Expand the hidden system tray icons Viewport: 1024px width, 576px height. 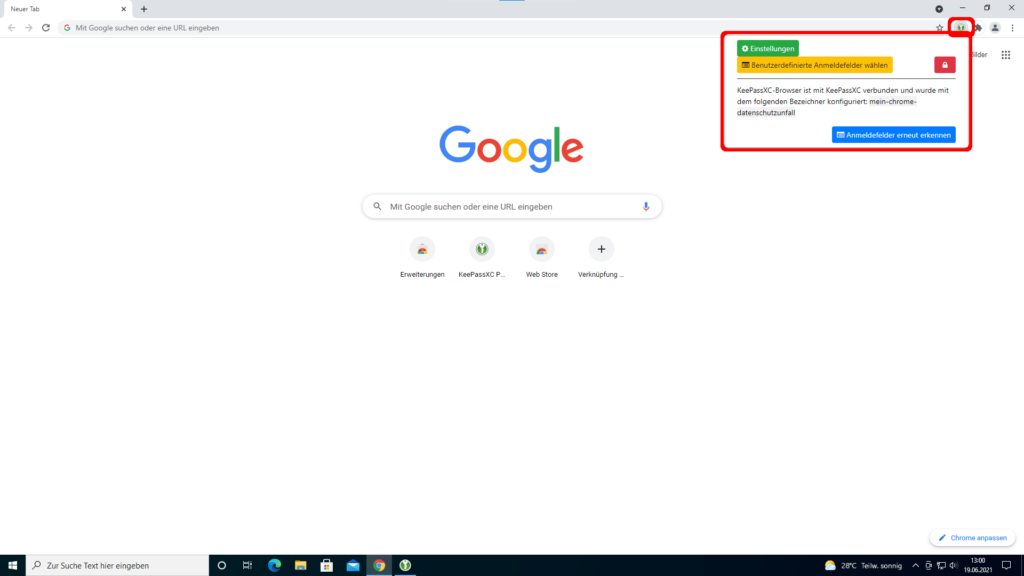tap(916, 566)
